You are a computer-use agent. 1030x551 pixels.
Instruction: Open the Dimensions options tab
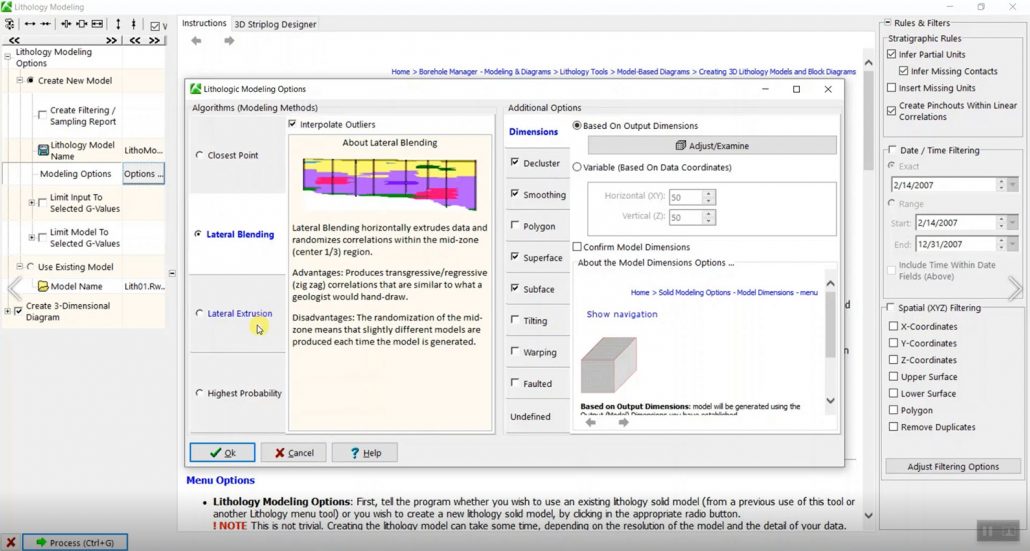pyautogui.click(x=533, y=132)
